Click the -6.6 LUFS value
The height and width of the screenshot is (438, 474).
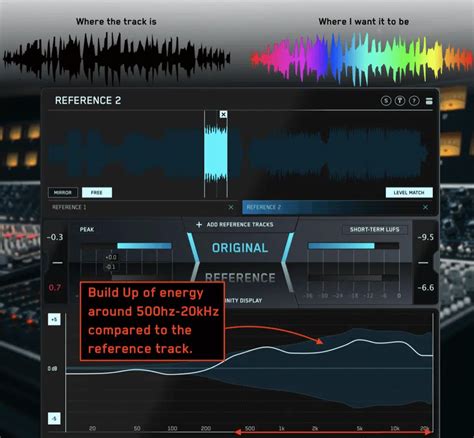[x=426, y=287]
